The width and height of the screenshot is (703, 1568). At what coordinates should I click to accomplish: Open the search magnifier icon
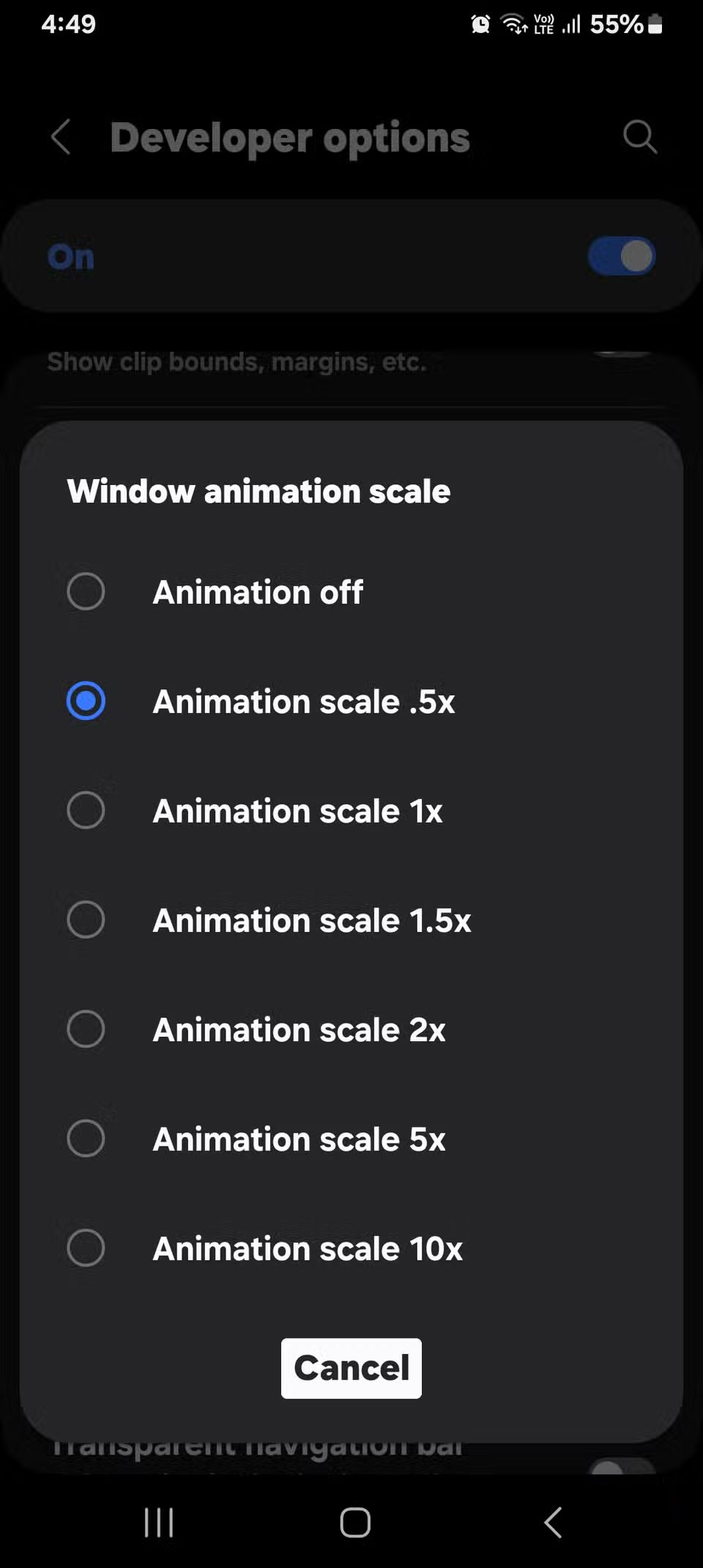[639, 137]
